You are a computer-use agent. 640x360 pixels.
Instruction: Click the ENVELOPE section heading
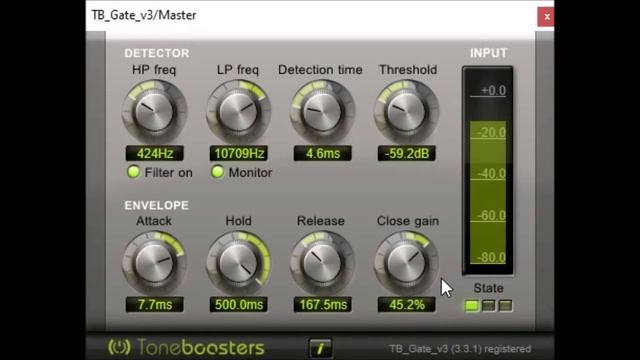pos(156,205)
